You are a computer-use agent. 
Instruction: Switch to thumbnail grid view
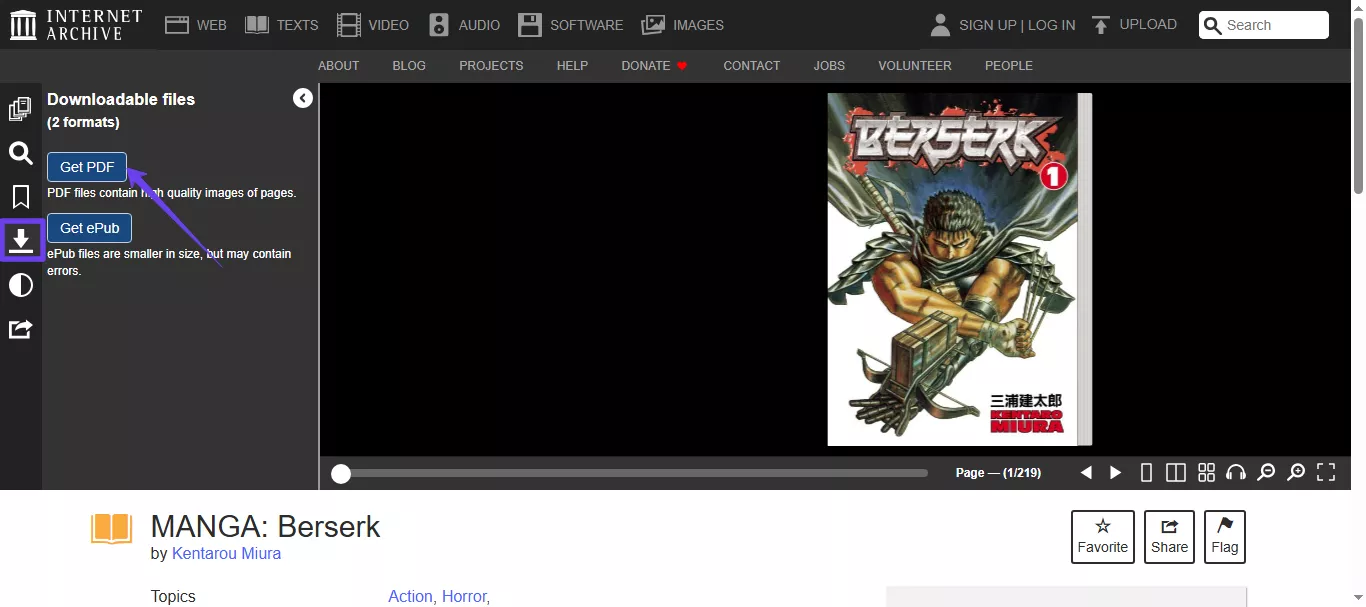tap(1206, 472)
